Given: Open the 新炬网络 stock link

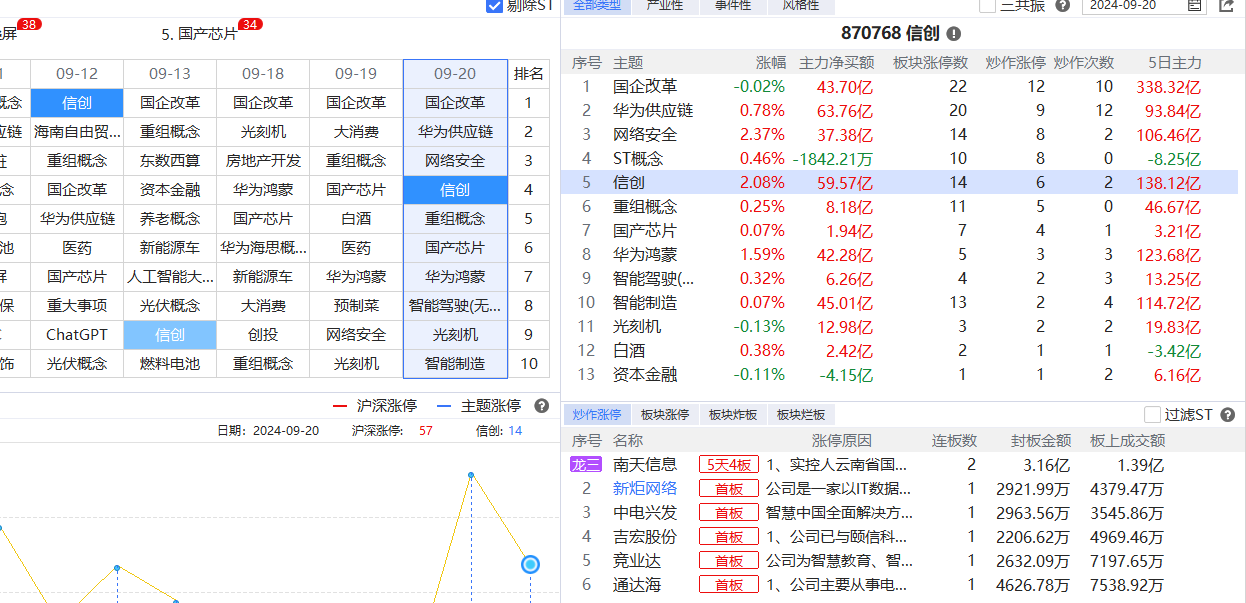Looking at the screenshot, I should [645, 489].
